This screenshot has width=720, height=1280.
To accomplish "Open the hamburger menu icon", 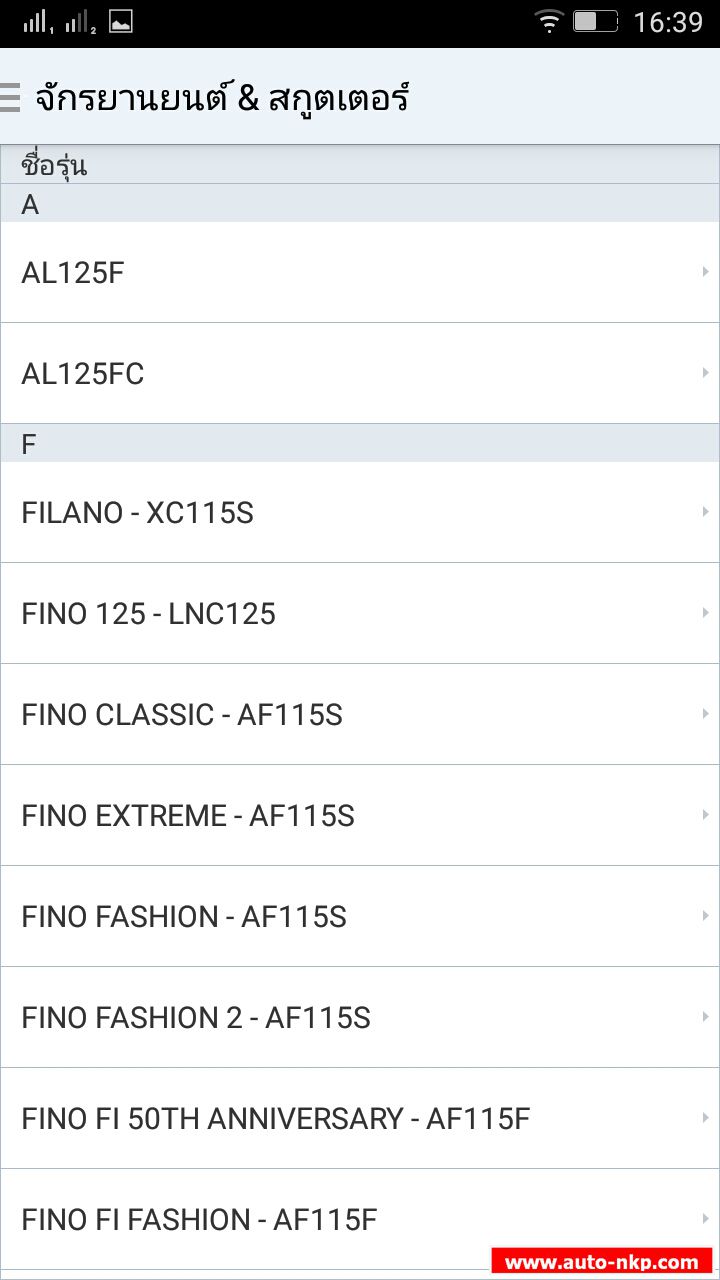I will coord(10,98).
